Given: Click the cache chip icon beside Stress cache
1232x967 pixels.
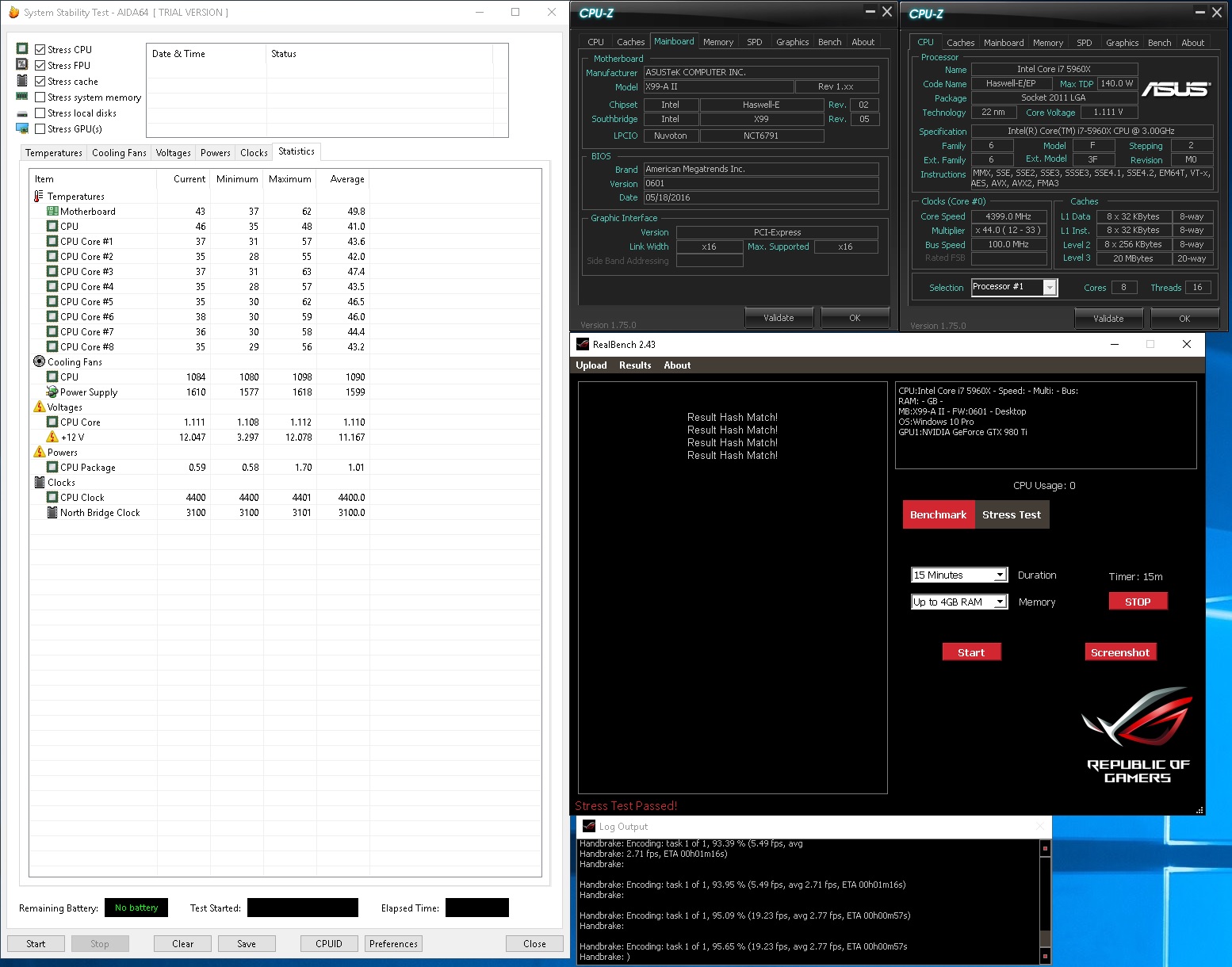Looking at the screenshot, I should pos(22,81).
